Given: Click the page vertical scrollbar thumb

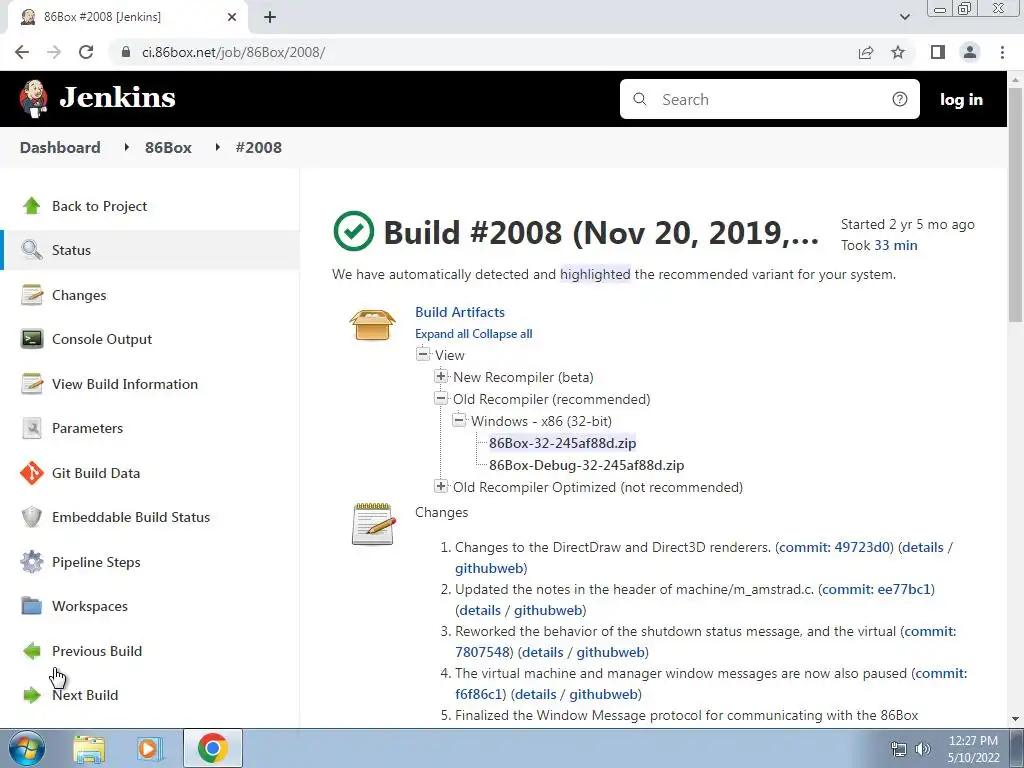Looking at the screenshot, I should click(1015, 204).
